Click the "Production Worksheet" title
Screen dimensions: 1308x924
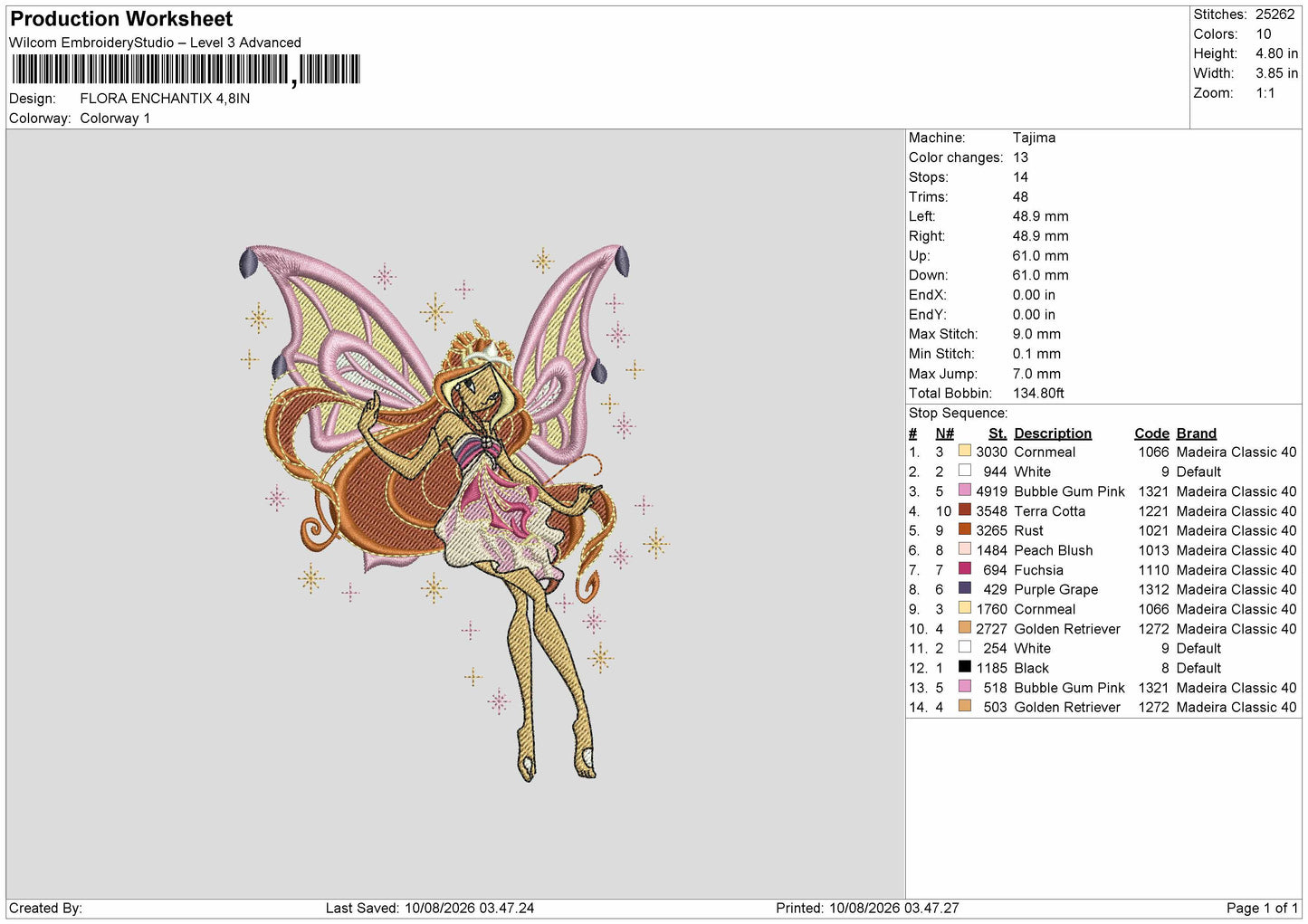point(121,19)
